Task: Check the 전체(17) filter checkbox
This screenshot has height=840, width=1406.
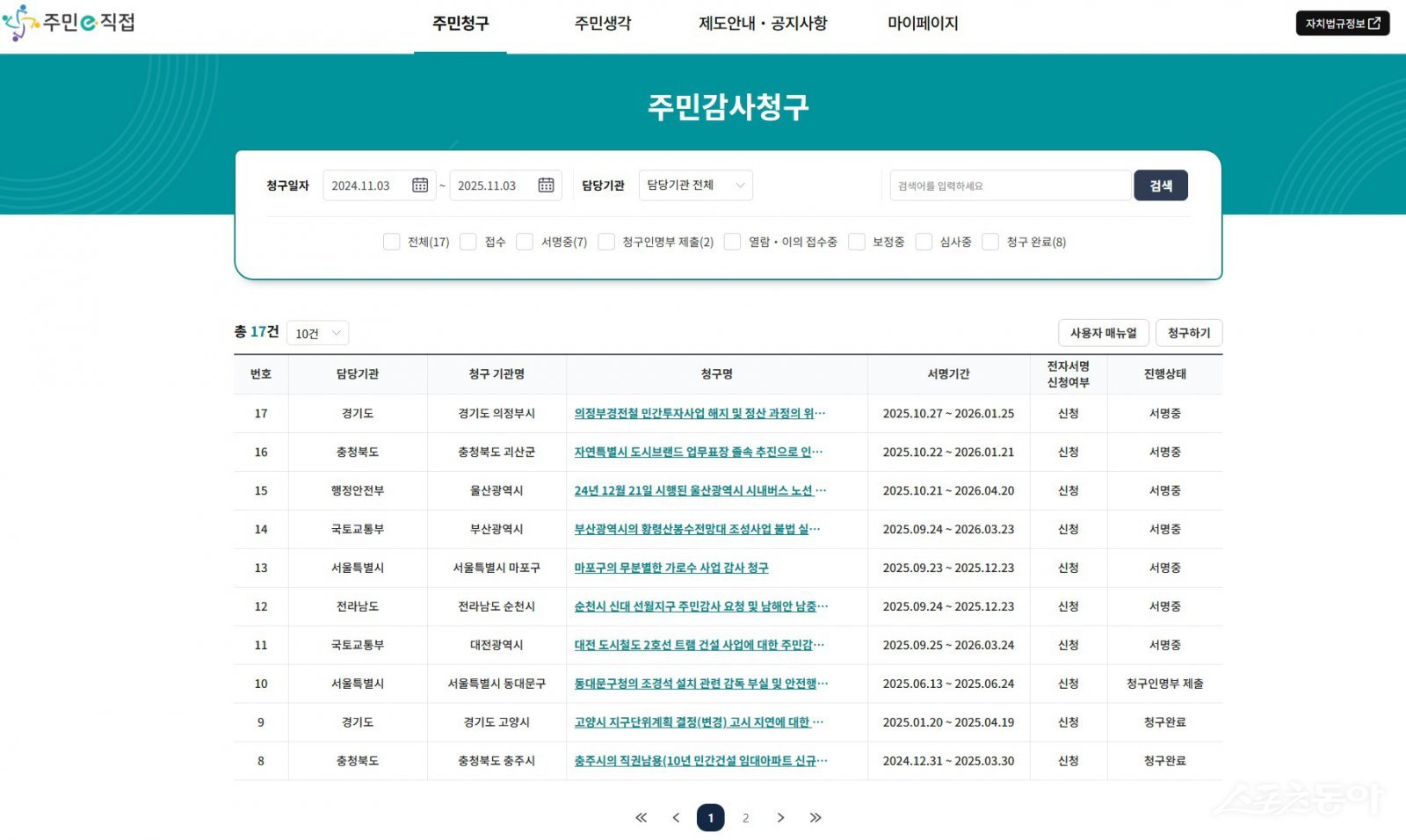Action: pyautogui.click(x=391, y=242)
